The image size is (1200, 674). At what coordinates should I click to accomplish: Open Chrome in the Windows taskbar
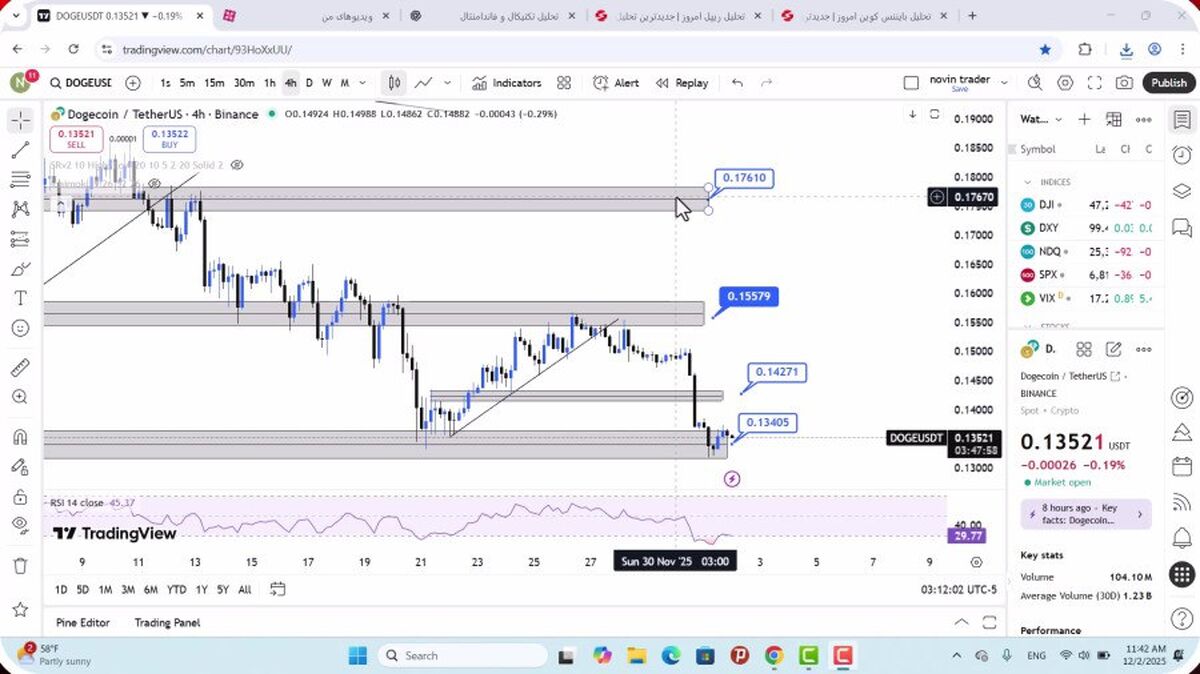(x=774, y=656)
